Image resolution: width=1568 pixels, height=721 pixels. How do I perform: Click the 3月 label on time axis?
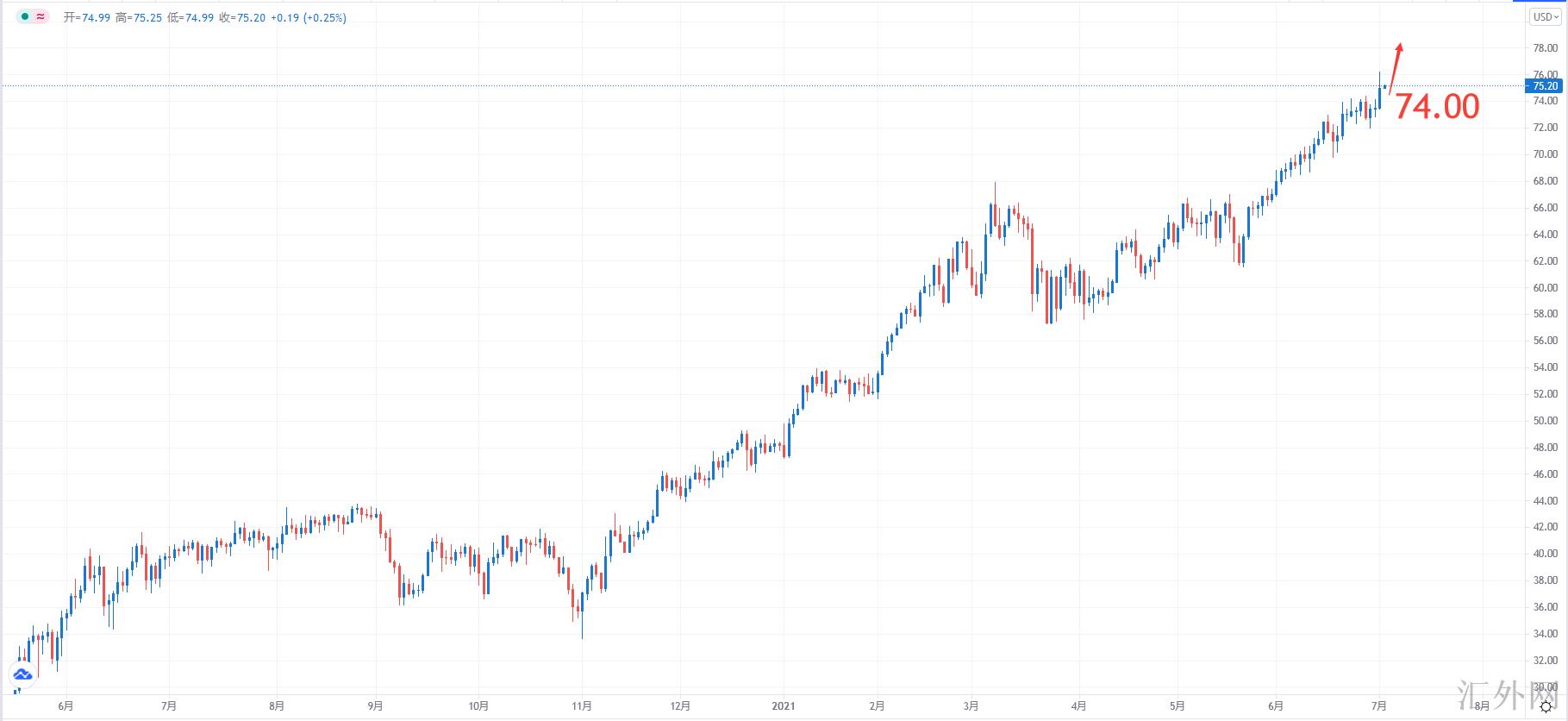point(971,706)
